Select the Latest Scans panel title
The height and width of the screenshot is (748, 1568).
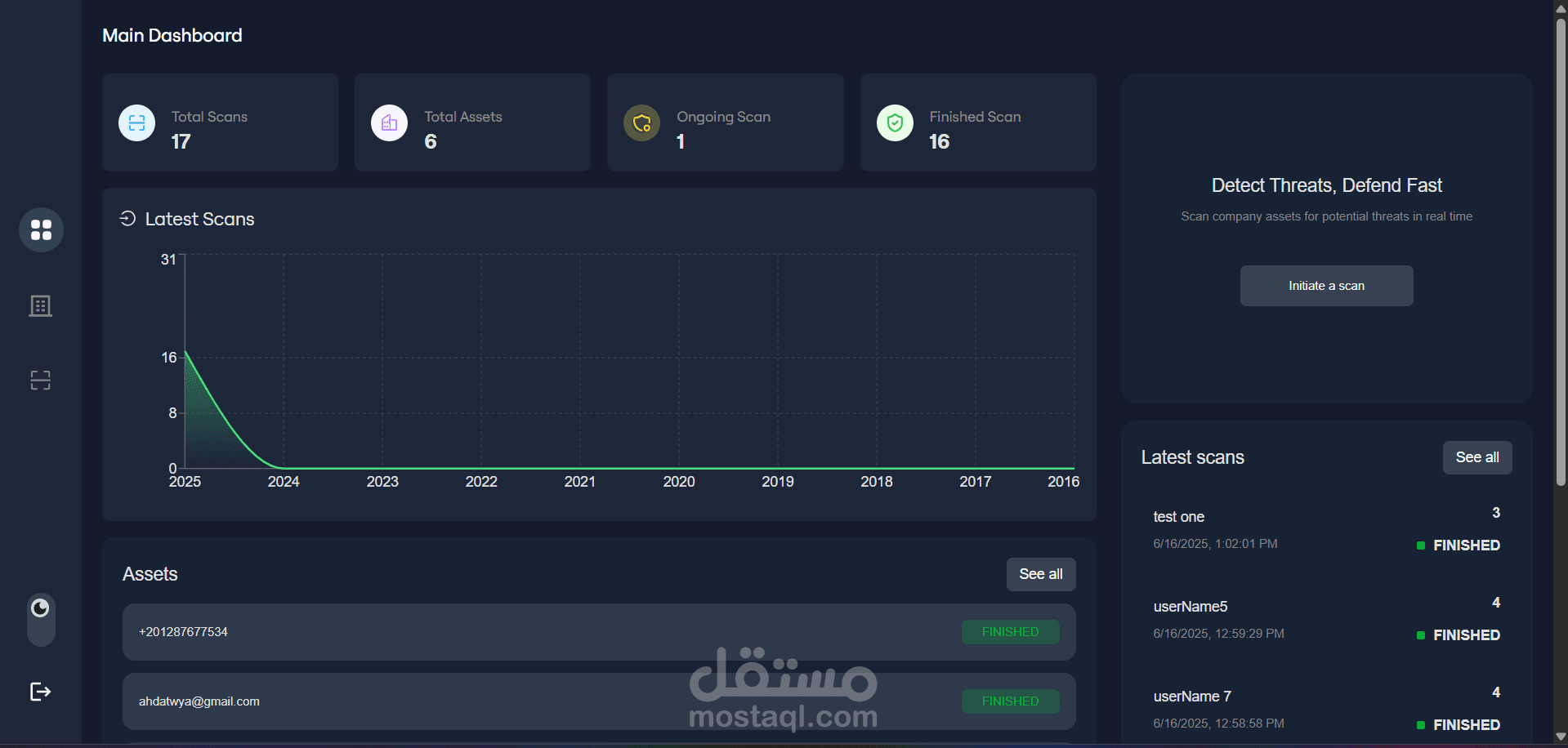(x=199, y=219)
